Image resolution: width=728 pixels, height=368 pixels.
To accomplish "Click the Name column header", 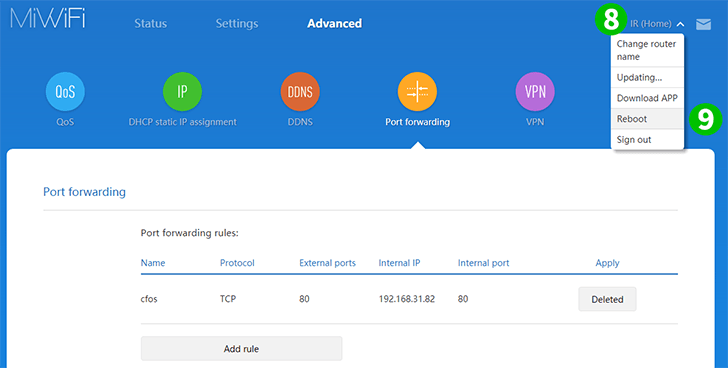I will click(x=153, y=263).
